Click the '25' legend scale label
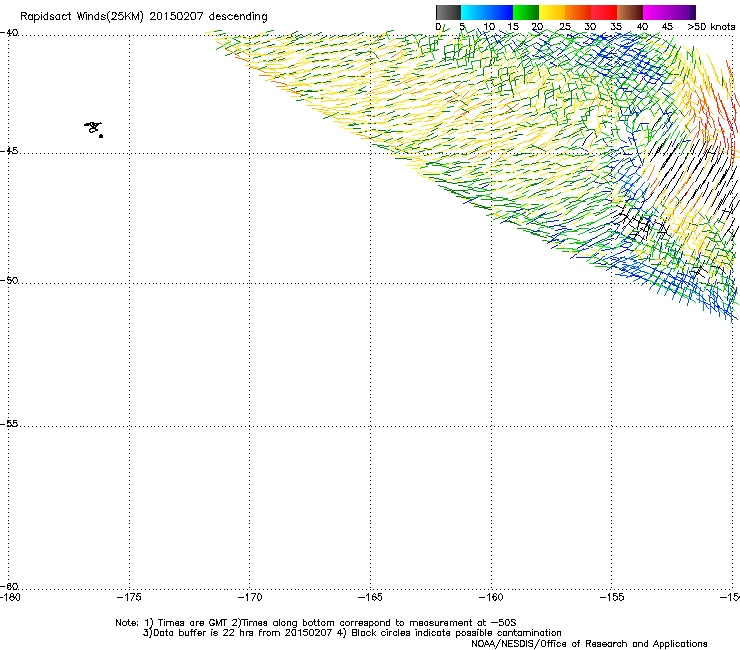 coord(565,27)
